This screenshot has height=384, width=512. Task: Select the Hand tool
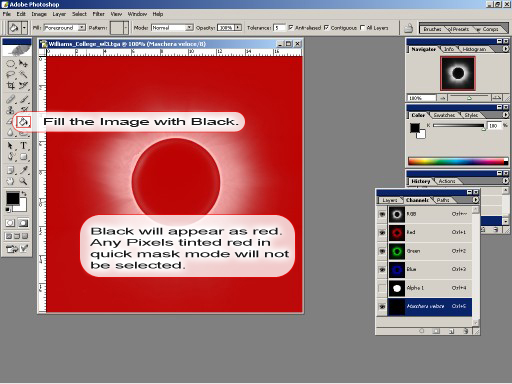(x=10, y=181)
